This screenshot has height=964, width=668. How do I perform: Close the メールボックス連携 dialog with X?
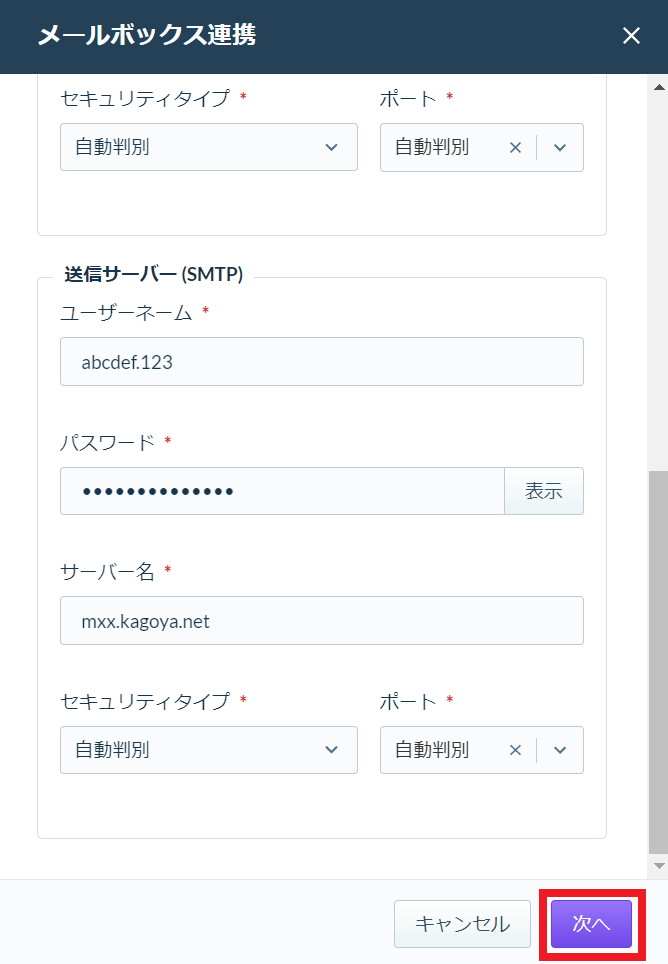[x=631, y=36]
